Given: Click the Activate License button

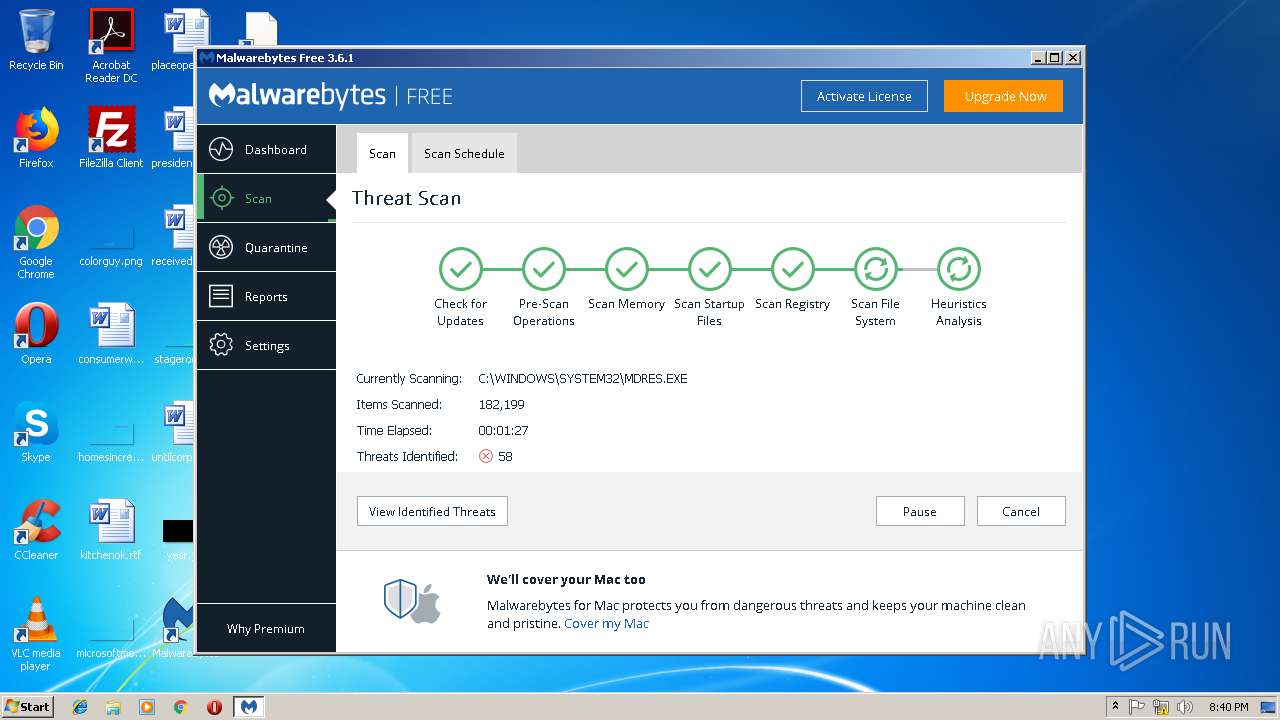Looking at the screenshot, I should click(864, 97).
